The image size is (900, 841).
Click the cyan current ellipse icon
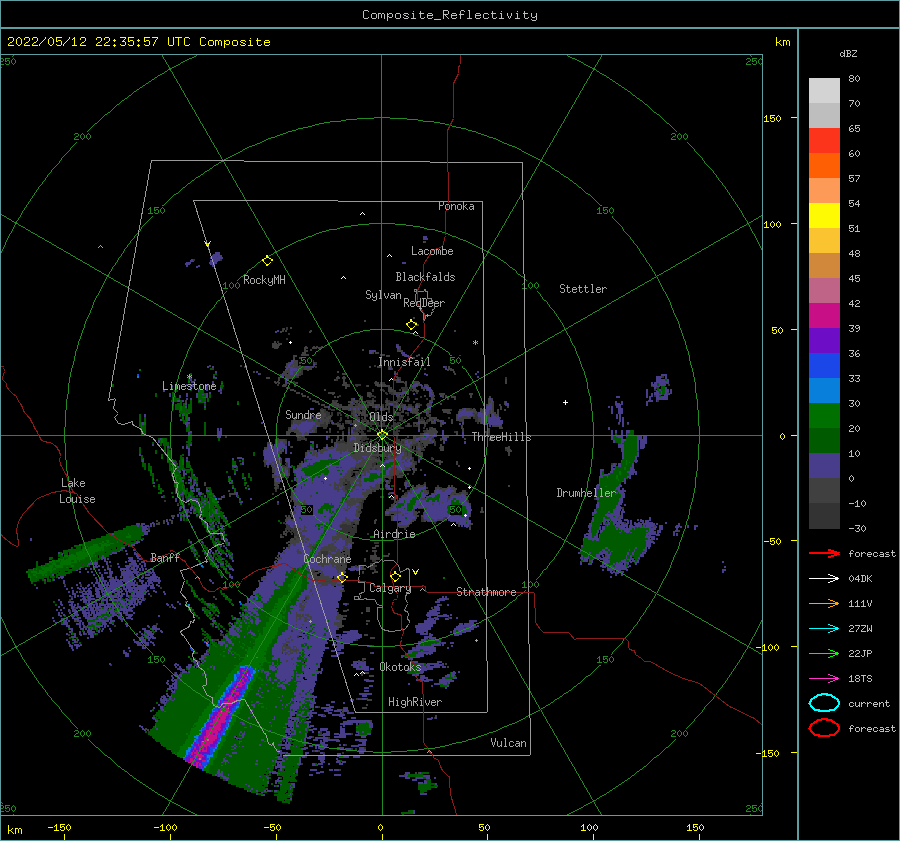pyautogui.click(x=824, y=703)
